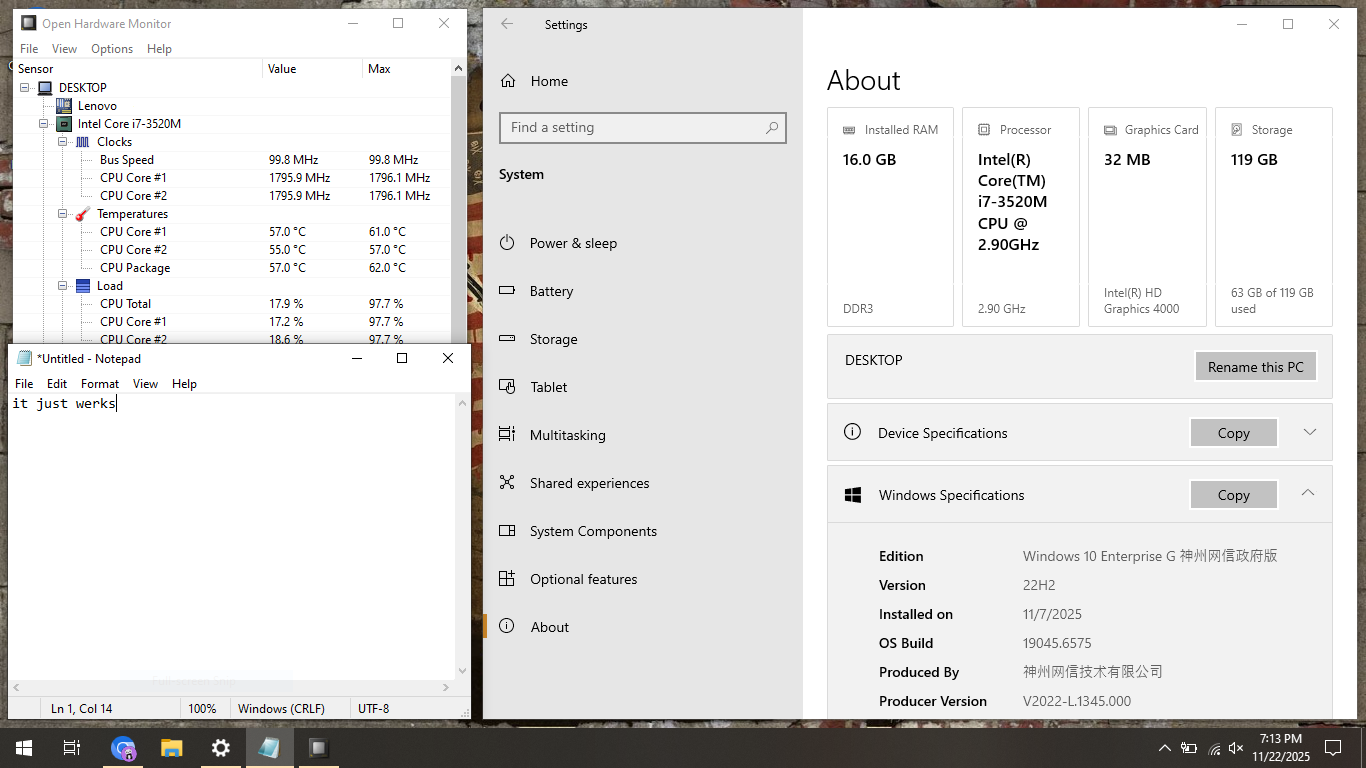Open the Notepad Format menu

pyautogui.click(x=100, y=384)
